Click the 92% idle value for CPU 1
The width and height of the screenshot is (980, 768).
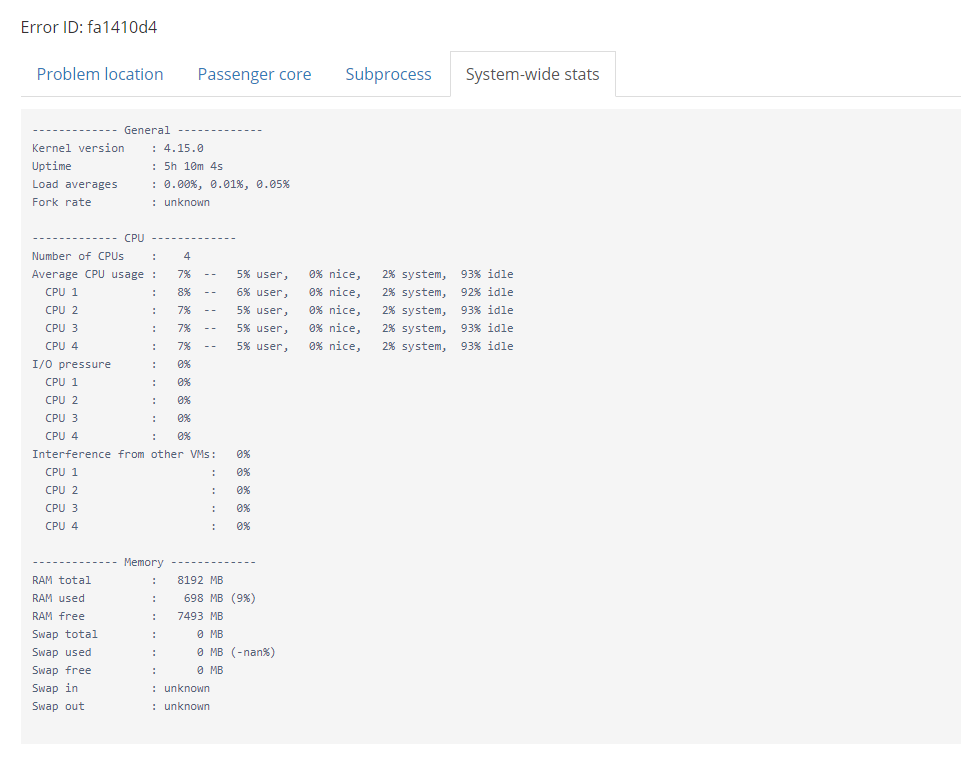tap(487, 292)
